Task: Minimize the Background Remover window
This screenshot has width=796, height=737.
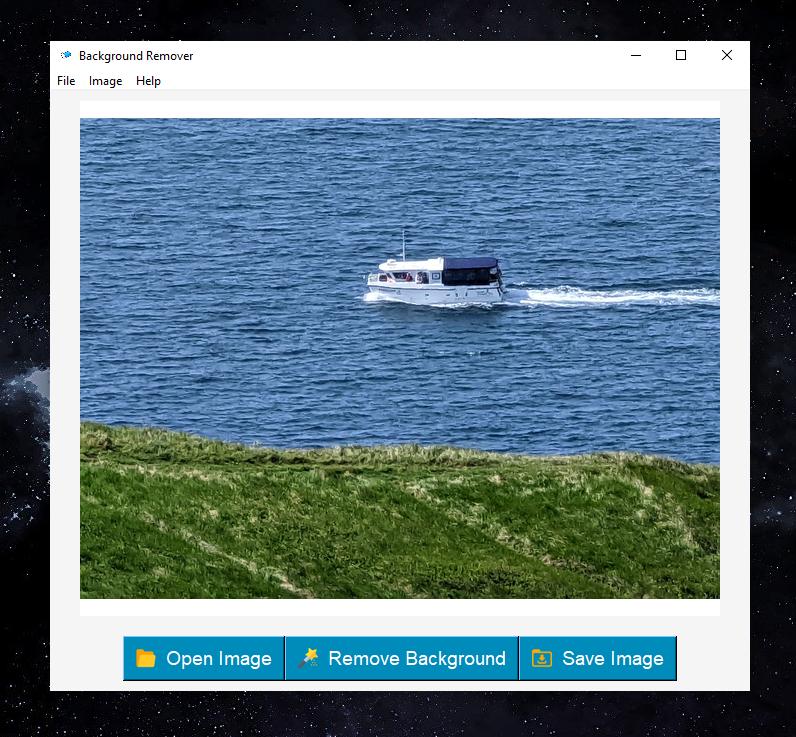Action: click(635, 56)
